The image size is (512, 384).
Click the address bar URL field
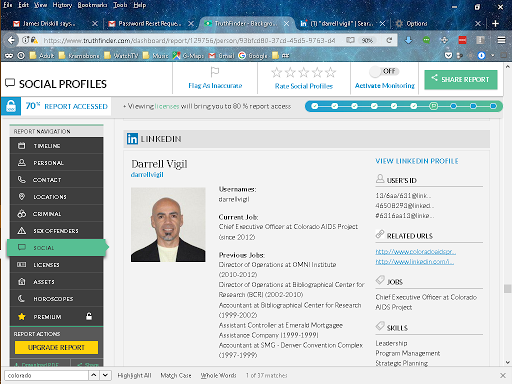pos(189,40)
